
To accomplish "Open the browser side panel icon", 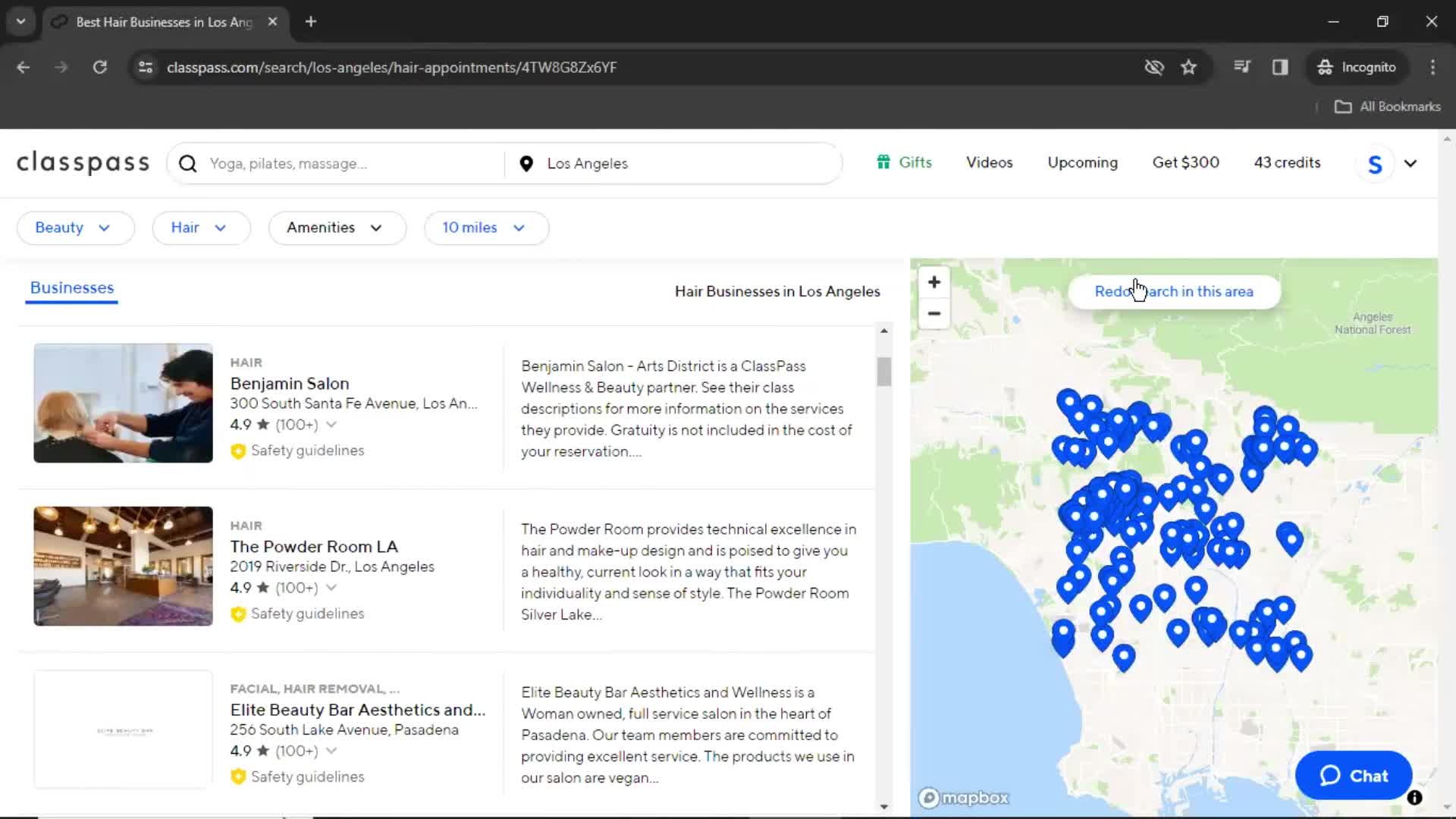I will tap(1280, 67).
